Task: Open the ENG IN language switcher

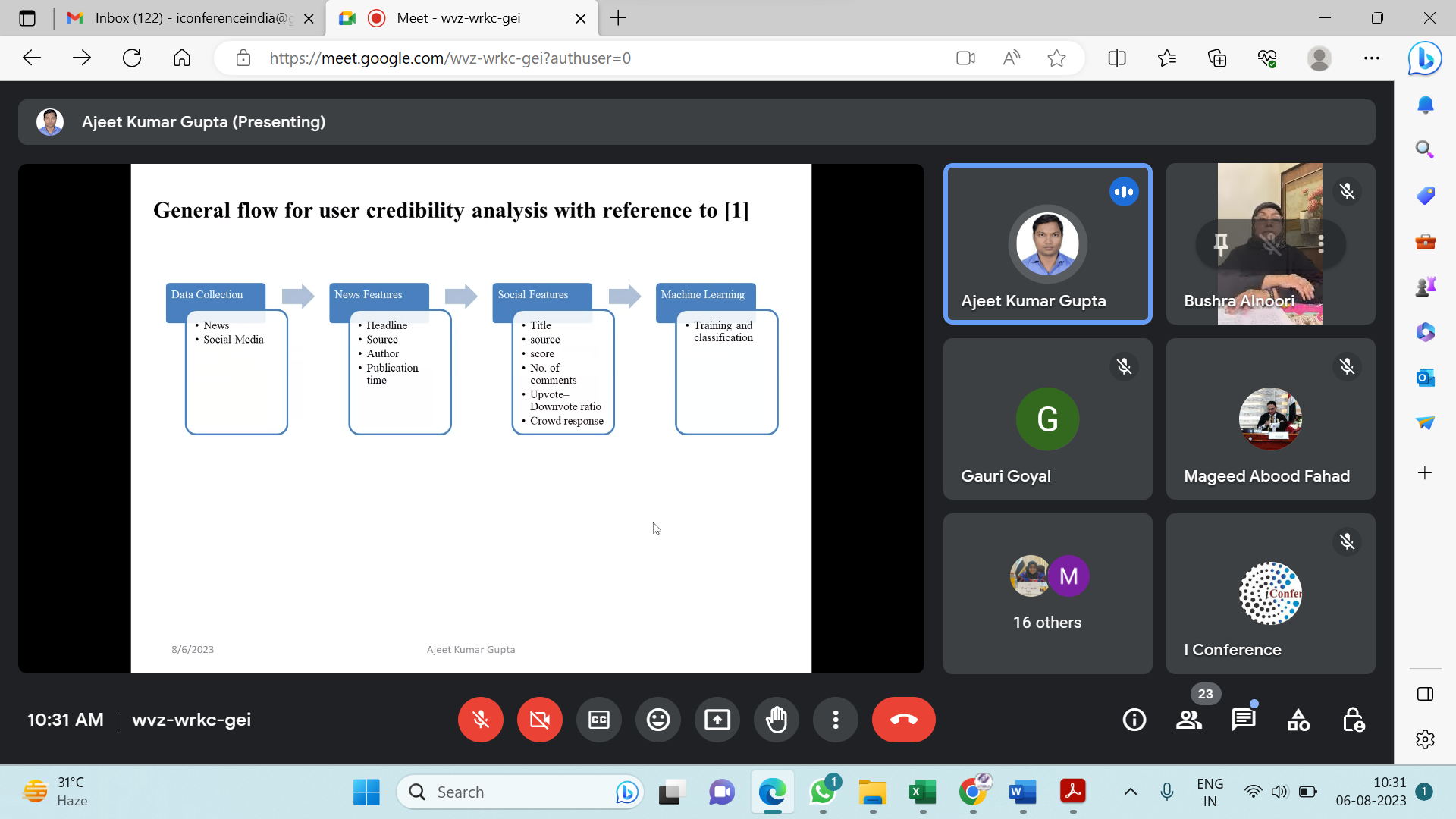Action: pyautogui.click(x=1210, y=792)
